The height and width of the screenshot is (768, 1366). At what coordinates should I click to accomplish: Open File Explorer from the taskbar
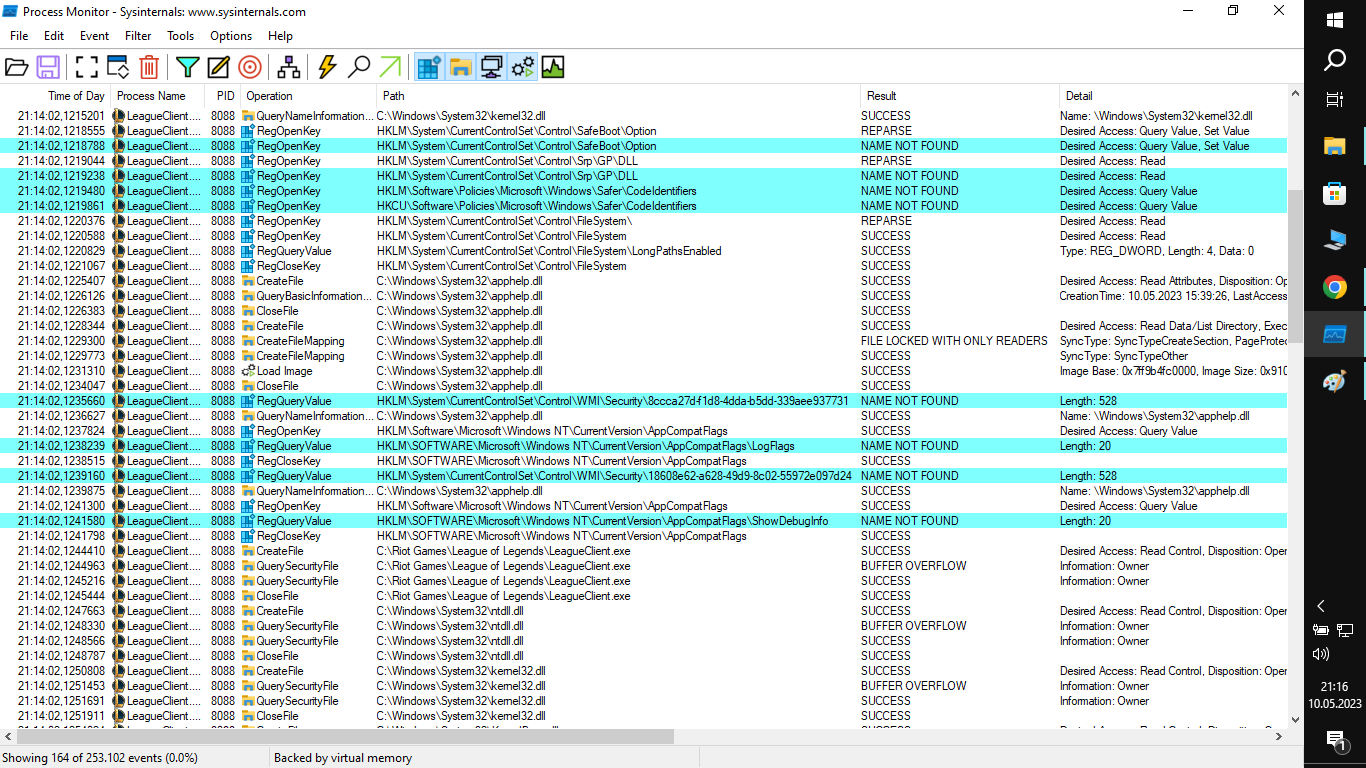coord(1335,146)
